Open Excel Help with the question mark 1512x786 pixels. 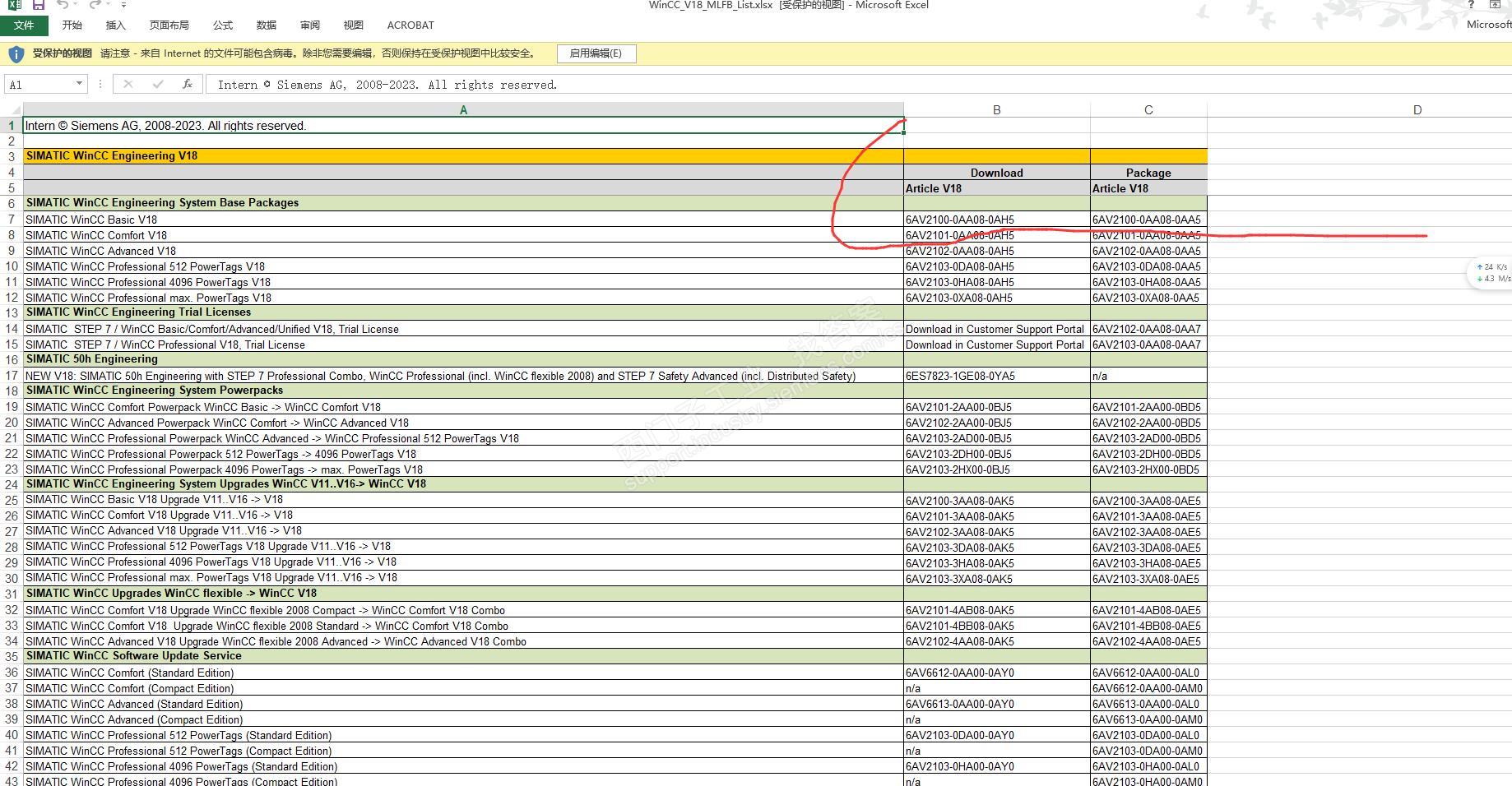pyautogui.click(x=1471, y=4)
